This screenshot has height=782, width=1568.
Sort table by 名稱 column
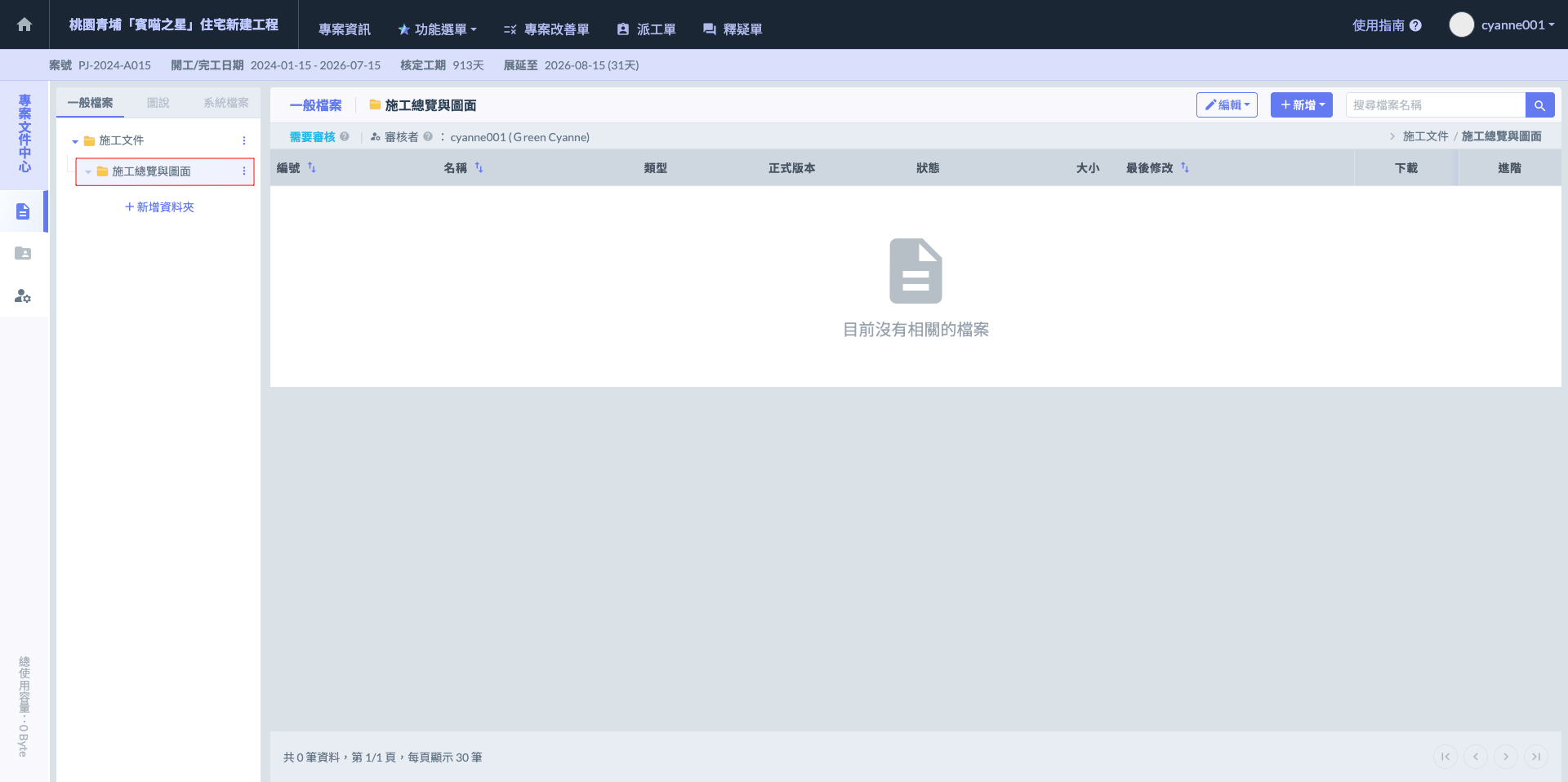pyautogui.click(x=479, y=168)
